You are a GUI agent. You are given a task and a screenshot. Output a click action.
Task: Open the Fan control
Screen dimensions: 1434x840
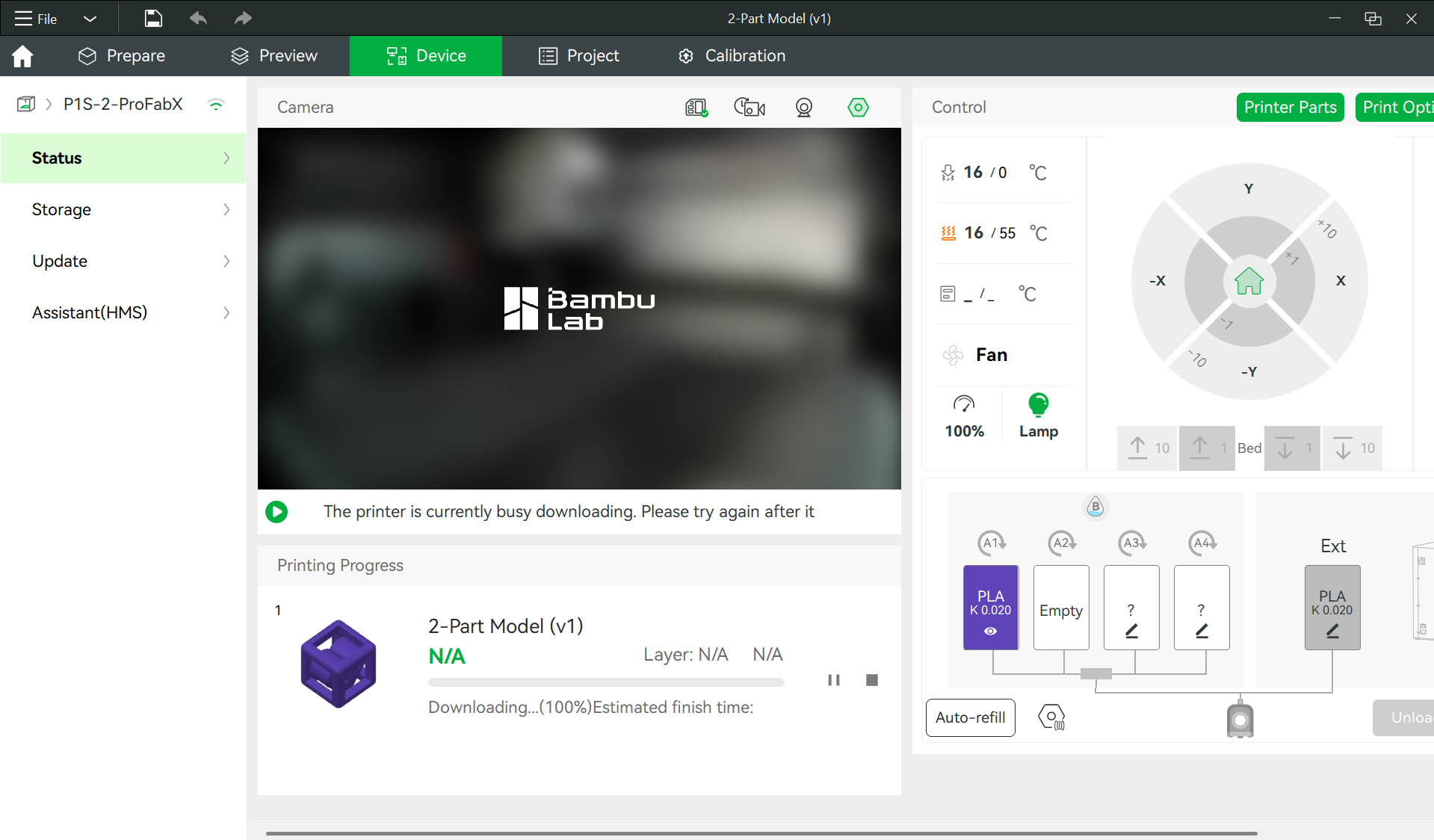pyautogui.click(x=976, y=355)
